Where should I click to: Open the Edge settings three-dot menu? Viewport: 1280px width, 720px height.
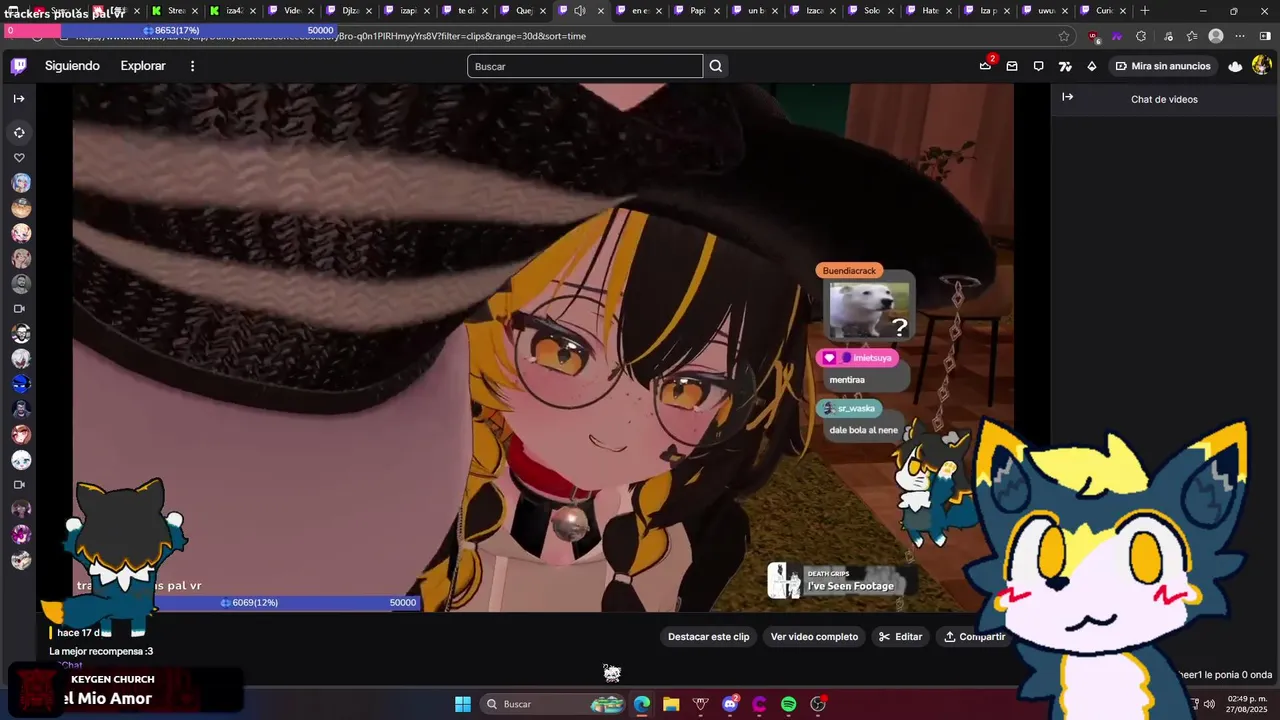pos(1240,36)
